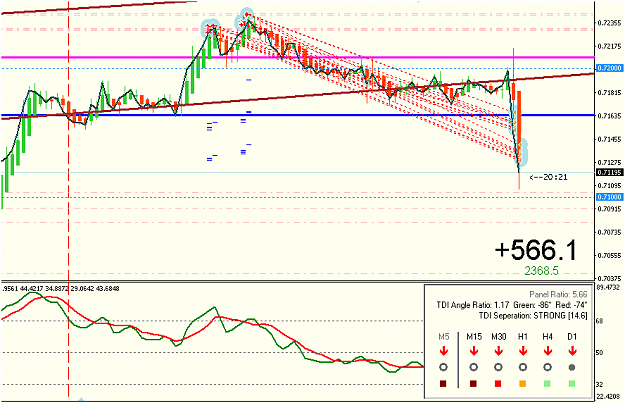Click the light green square under H4

pos(547,384)
